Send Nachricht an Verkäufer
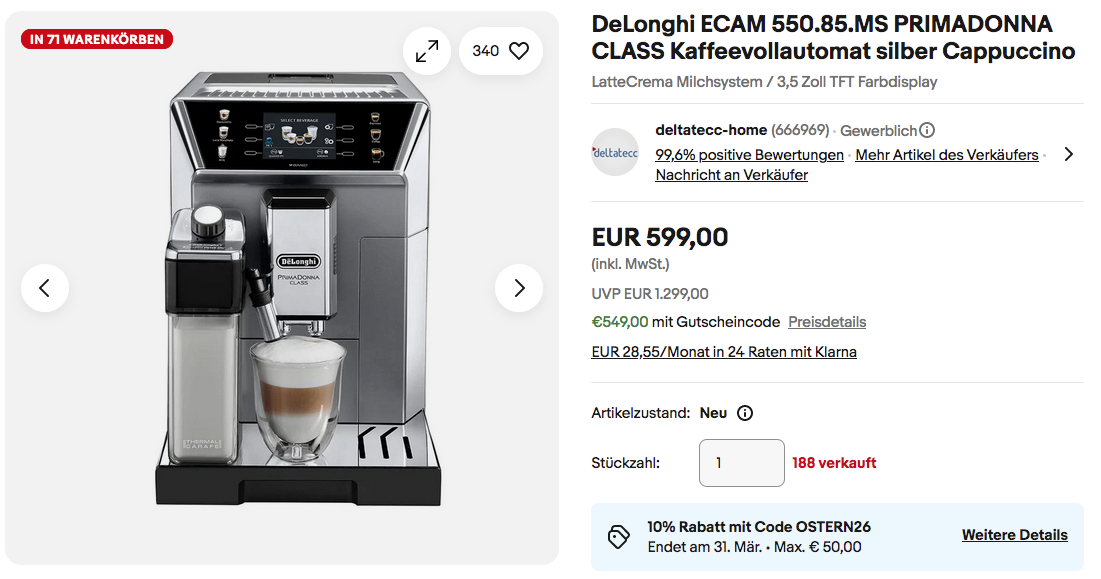Screen dimensions: 1101x579 pyautogui.click(x=732, y=175)
